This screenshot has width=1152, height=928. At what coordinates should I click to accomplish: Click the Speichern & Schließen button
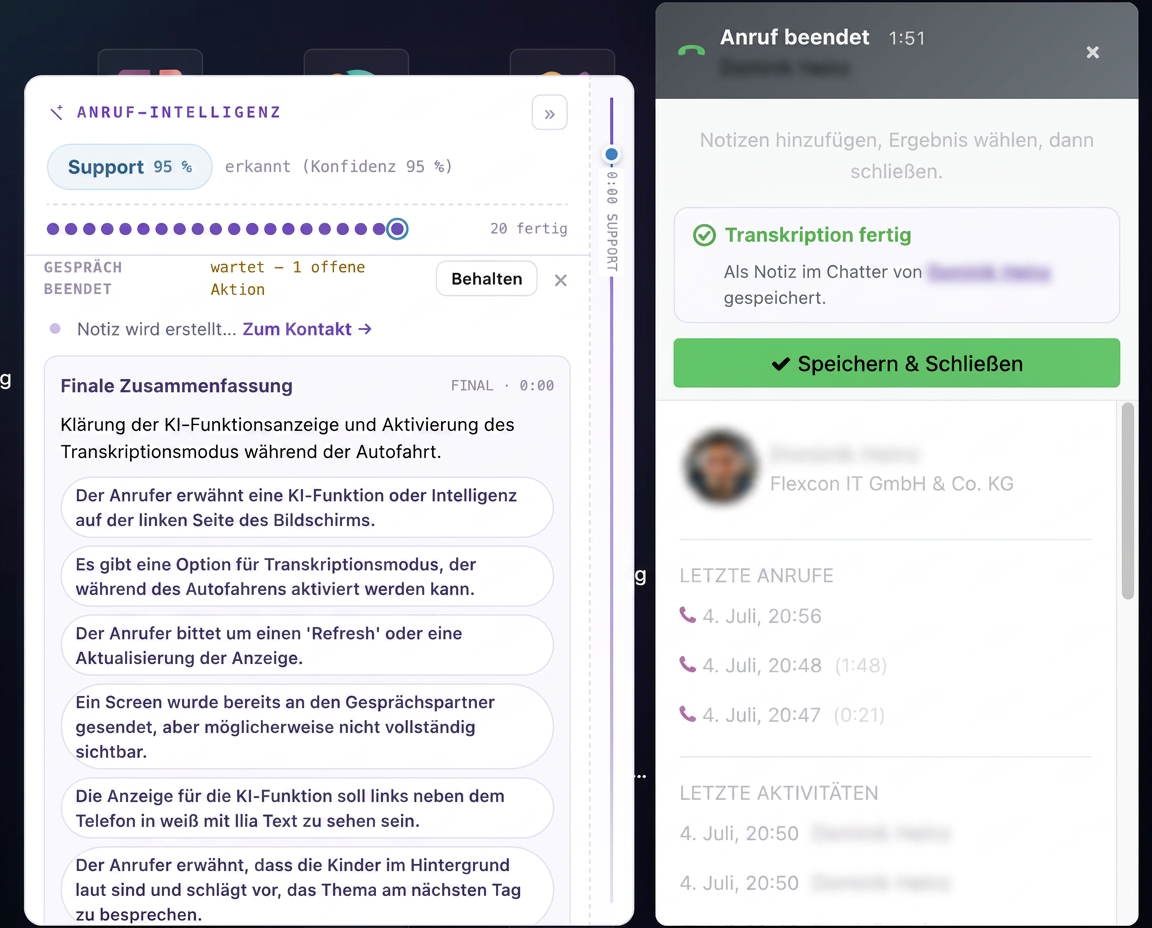(x=896, y=363)
